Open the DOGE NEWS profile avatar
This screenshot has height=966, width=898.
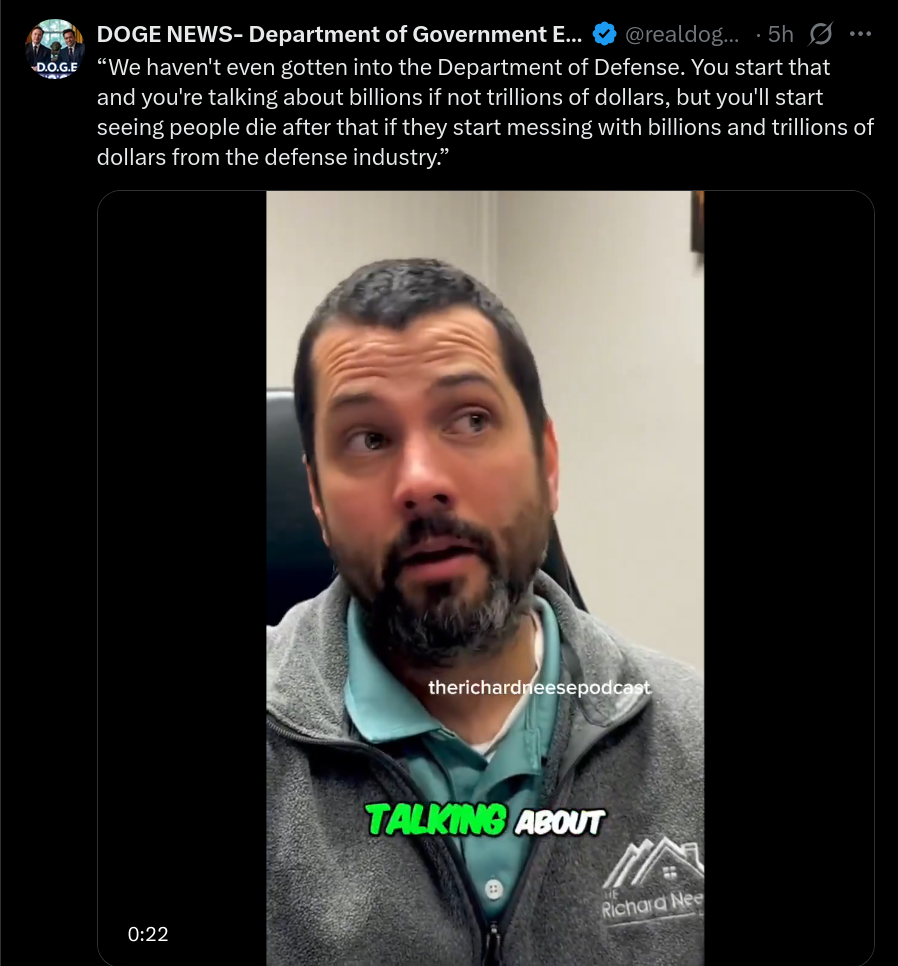tap(55, 49)
